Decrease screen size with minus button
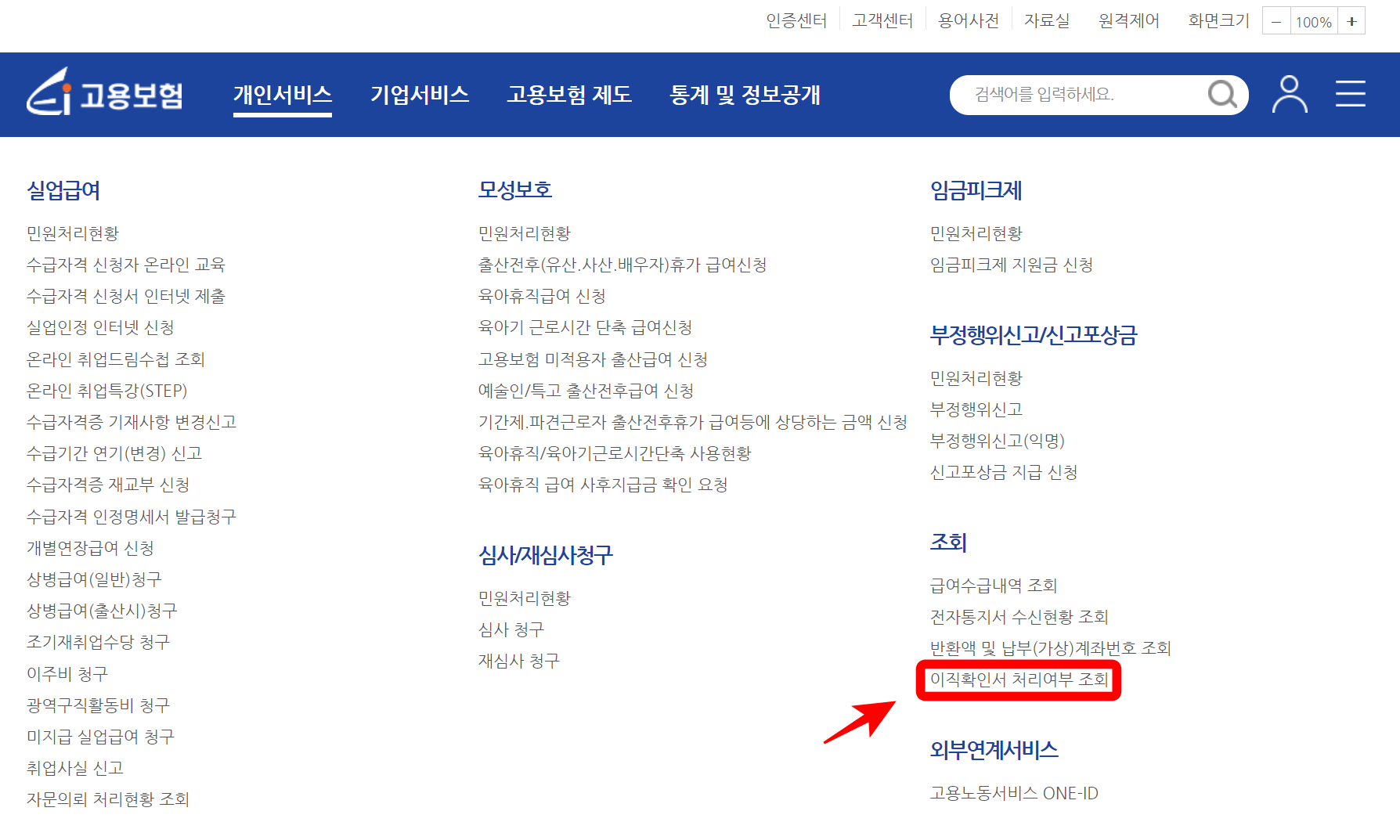Image resolution: width=1400 pixels, height=840 pixels. (1276, 21)
